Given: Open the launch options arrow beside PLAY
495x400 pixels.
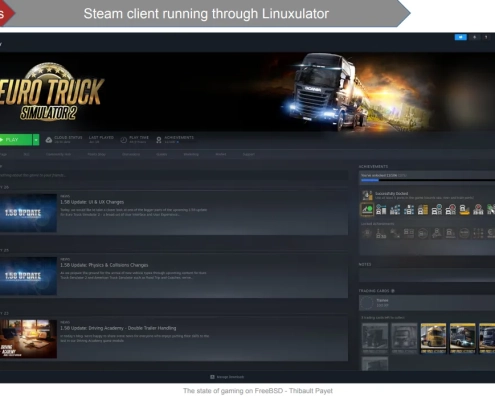Looking at the screenshot, I should tap(36, 140).
